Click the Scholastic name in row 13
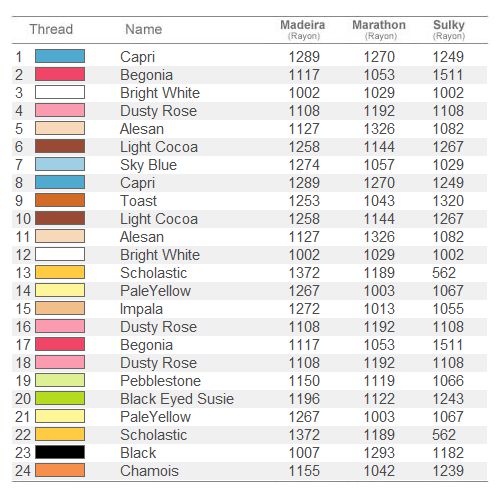 click(x=153, y=273)
